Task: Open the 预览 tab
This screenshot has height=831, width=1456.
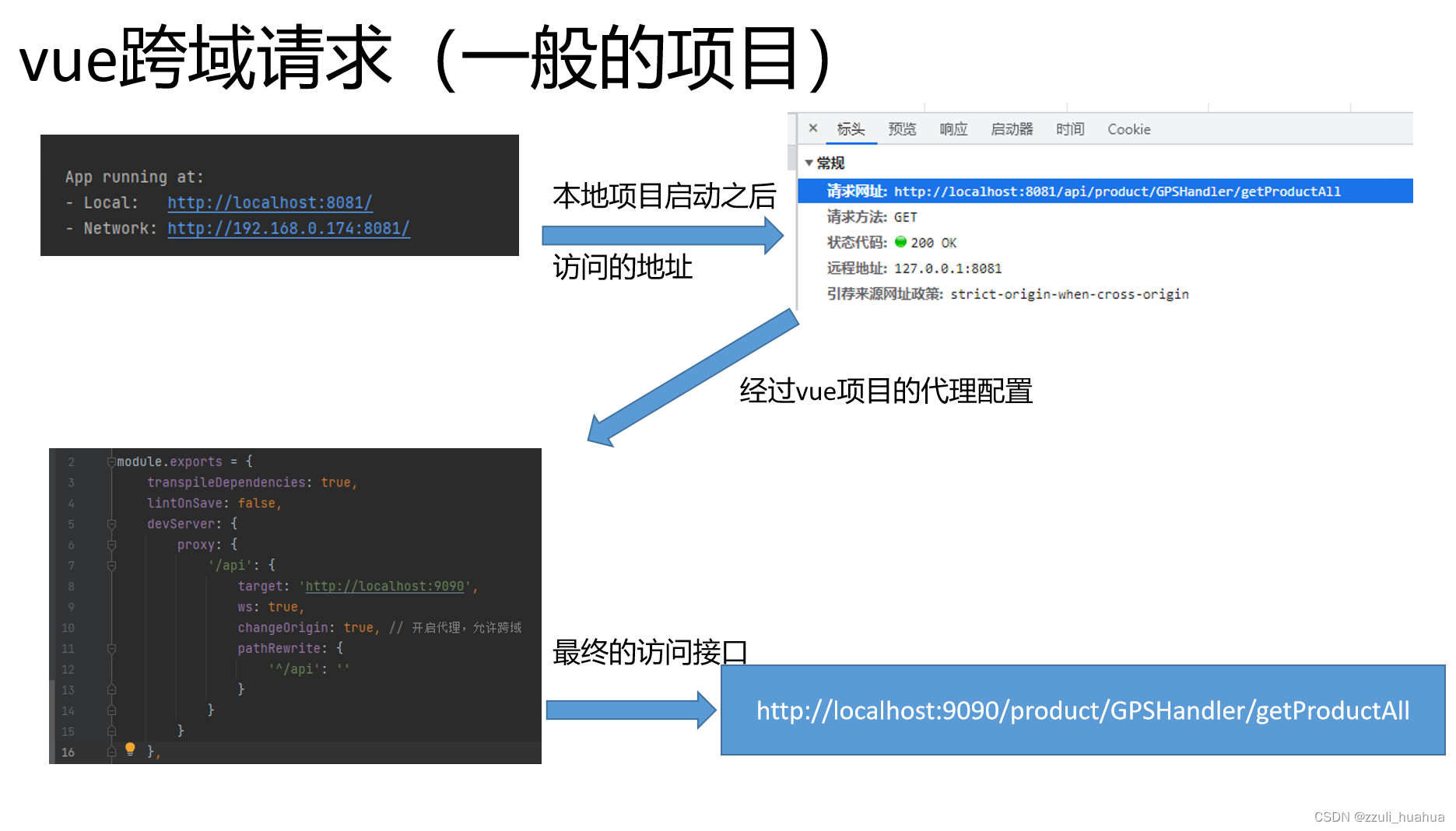Action: click(x=902, y=129)
